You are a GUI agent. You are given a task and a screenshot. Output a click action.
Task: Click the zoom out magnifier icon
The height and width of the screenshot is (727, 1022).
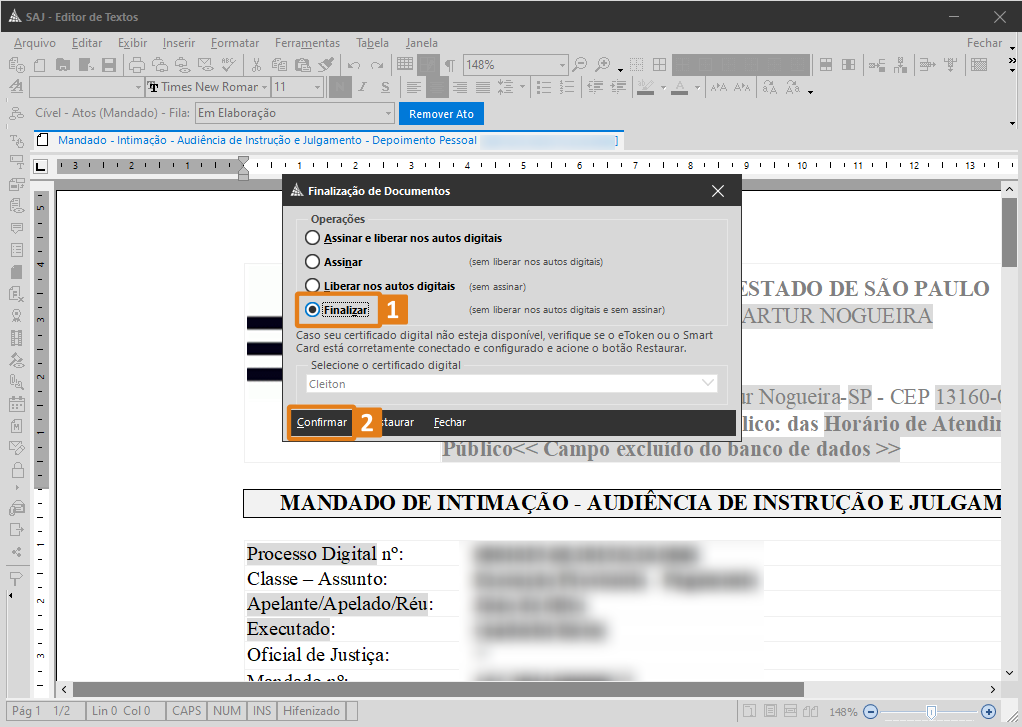click(579, 65)
